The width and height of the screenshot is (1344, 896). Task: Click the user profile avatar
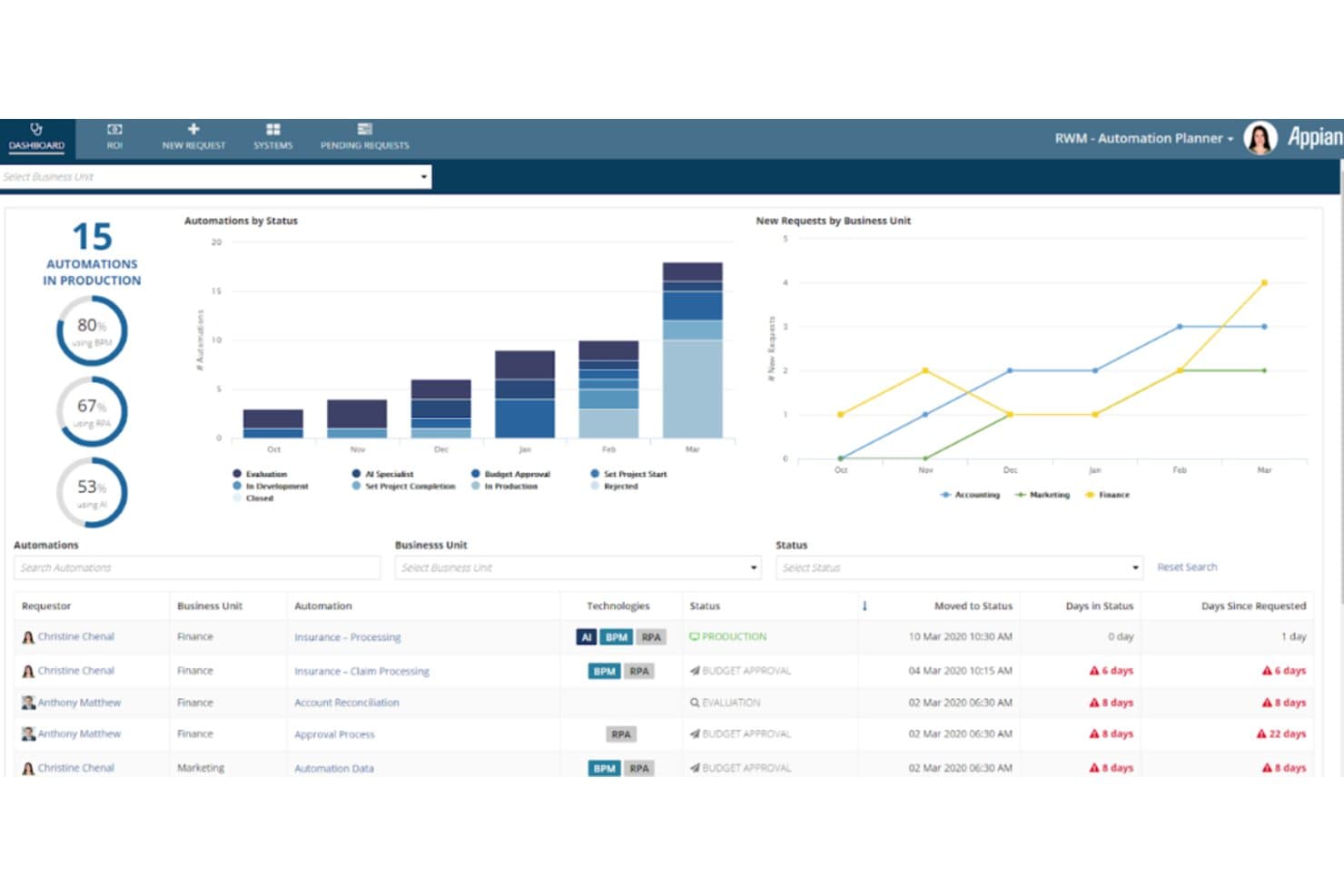tap(1260, 138)
